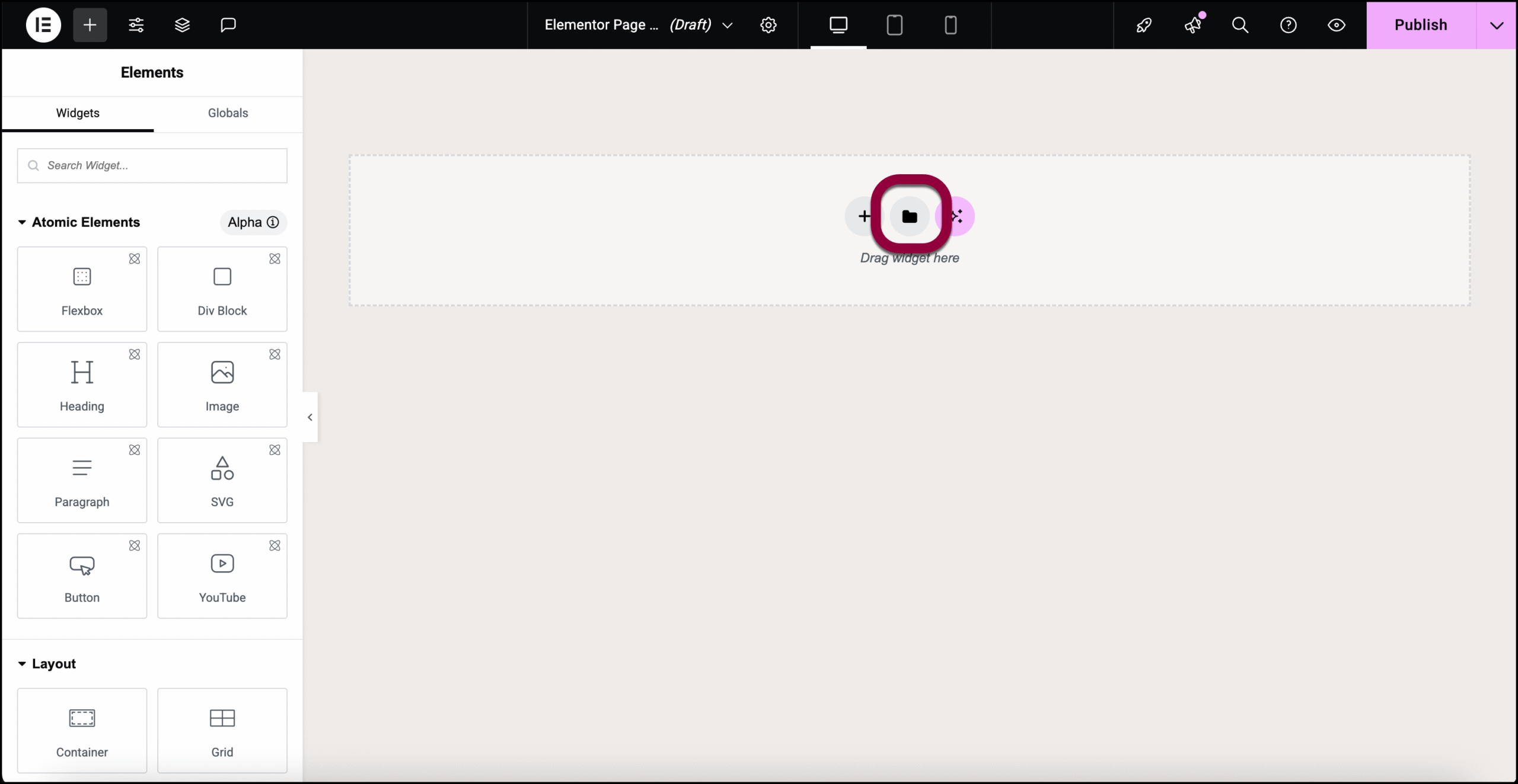Open the Structure layers icon
This screenshot has width=1518, height=784.
[182, 25]
